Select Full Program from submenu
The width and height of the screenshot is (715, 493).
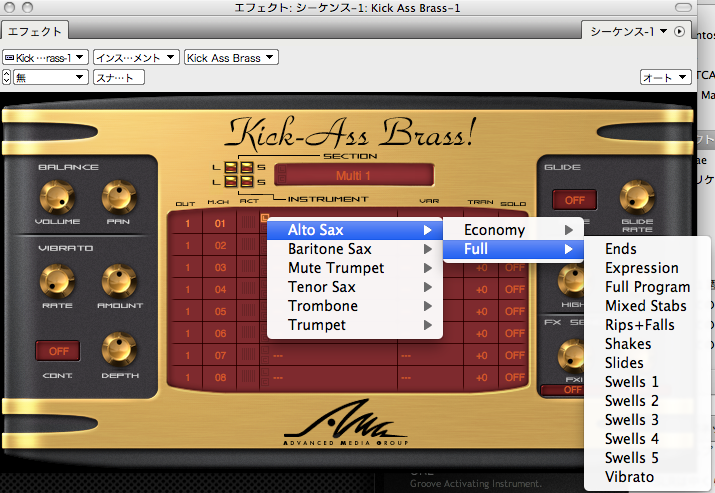coord(648,287)
